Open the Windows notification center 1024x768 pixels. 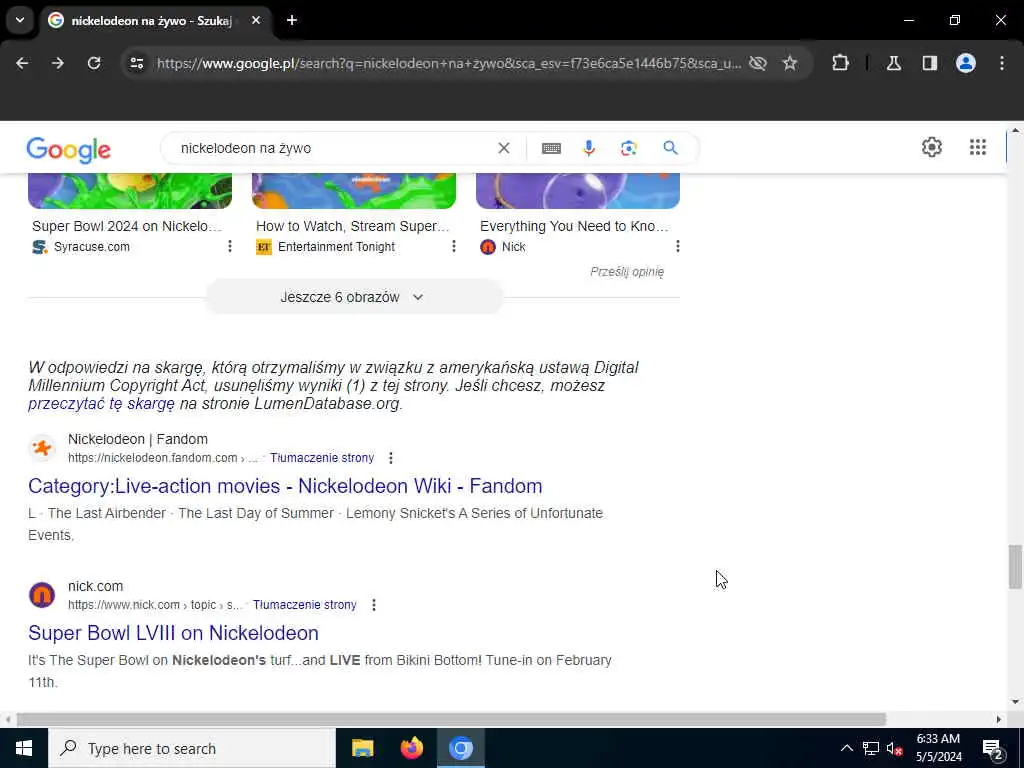click(993, 749)
